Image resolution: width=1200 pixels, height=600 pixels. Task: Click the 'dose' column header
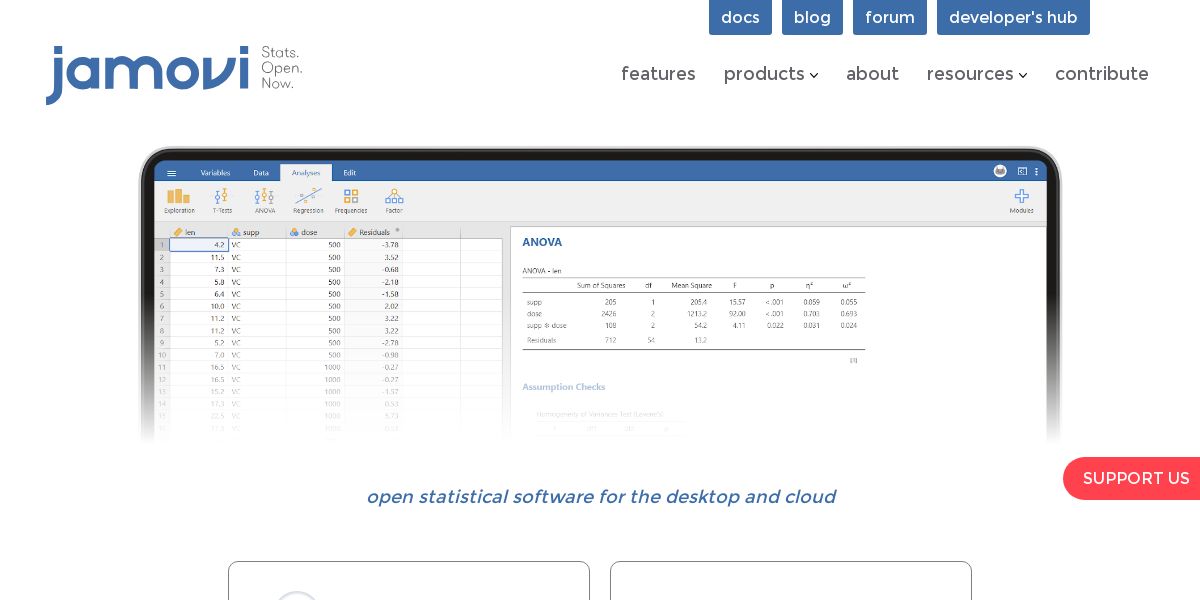(315, 232)
